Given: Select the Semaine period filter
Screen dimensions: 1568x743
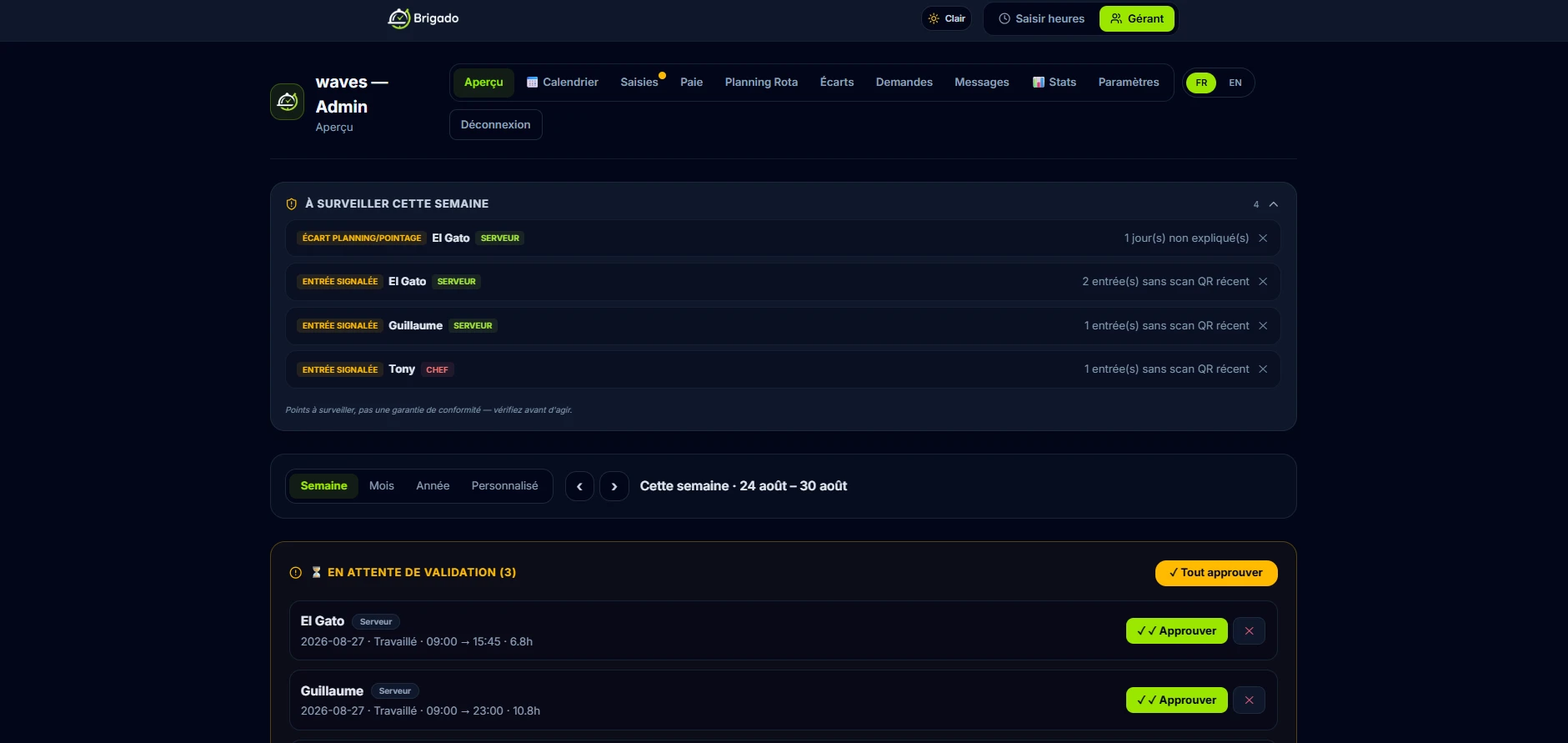Looking at the screenshot, I should pos(323,486).
